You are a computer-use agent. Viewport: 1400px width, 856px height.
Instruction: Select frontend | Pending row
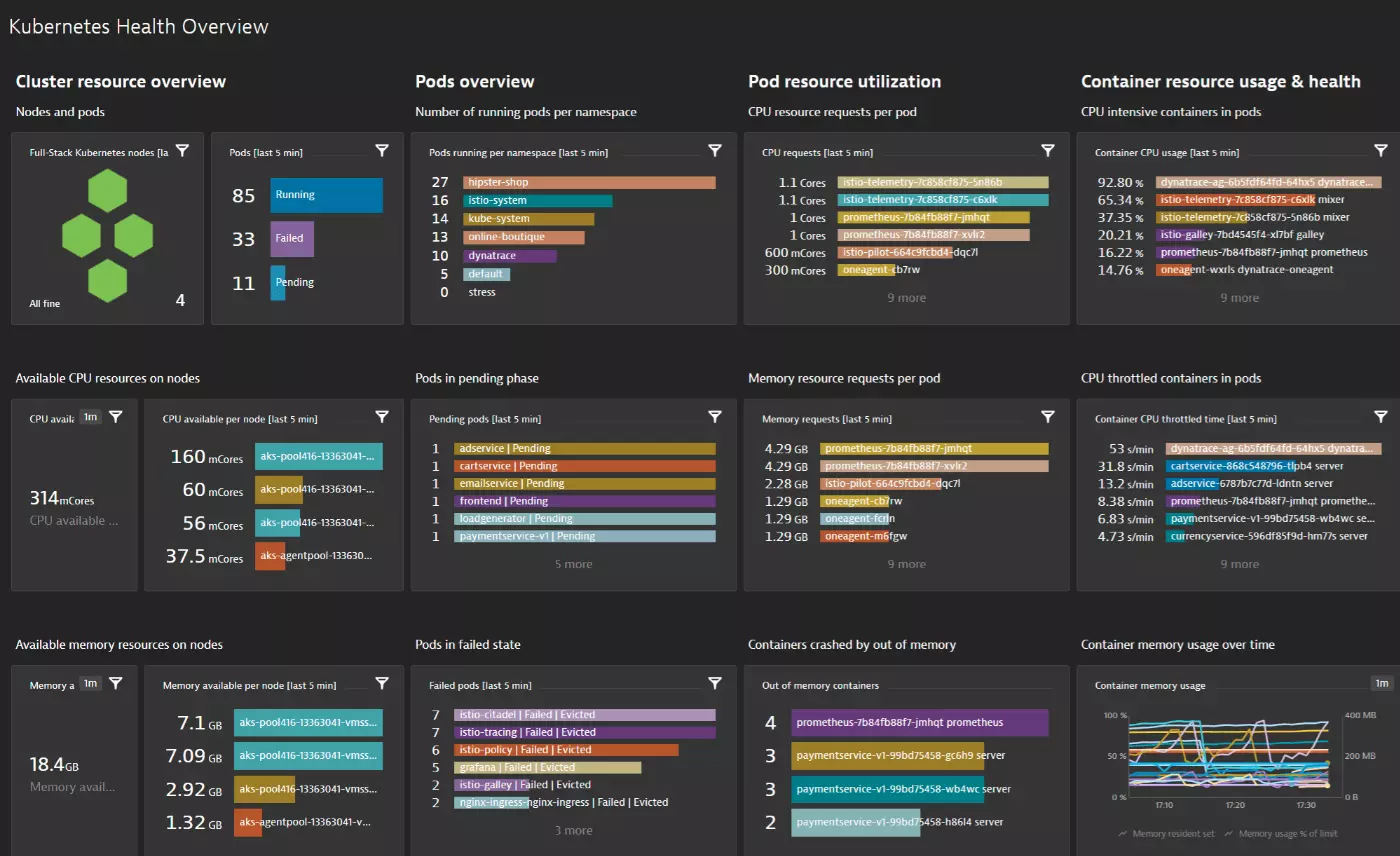[x=585, y=501]
